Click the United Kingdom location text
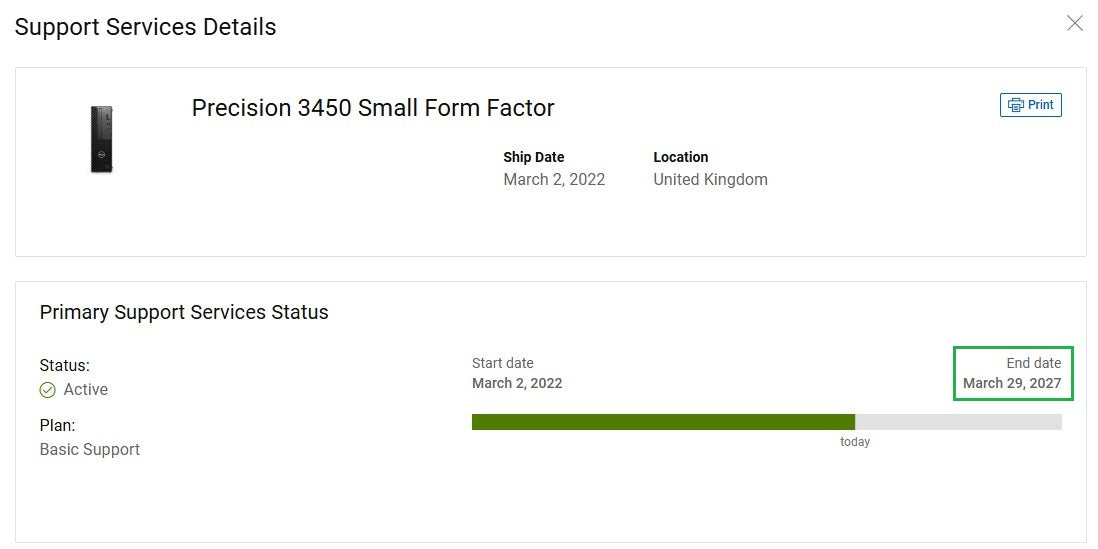Screen dimensions: 1098x549 [x=710, y=179]
